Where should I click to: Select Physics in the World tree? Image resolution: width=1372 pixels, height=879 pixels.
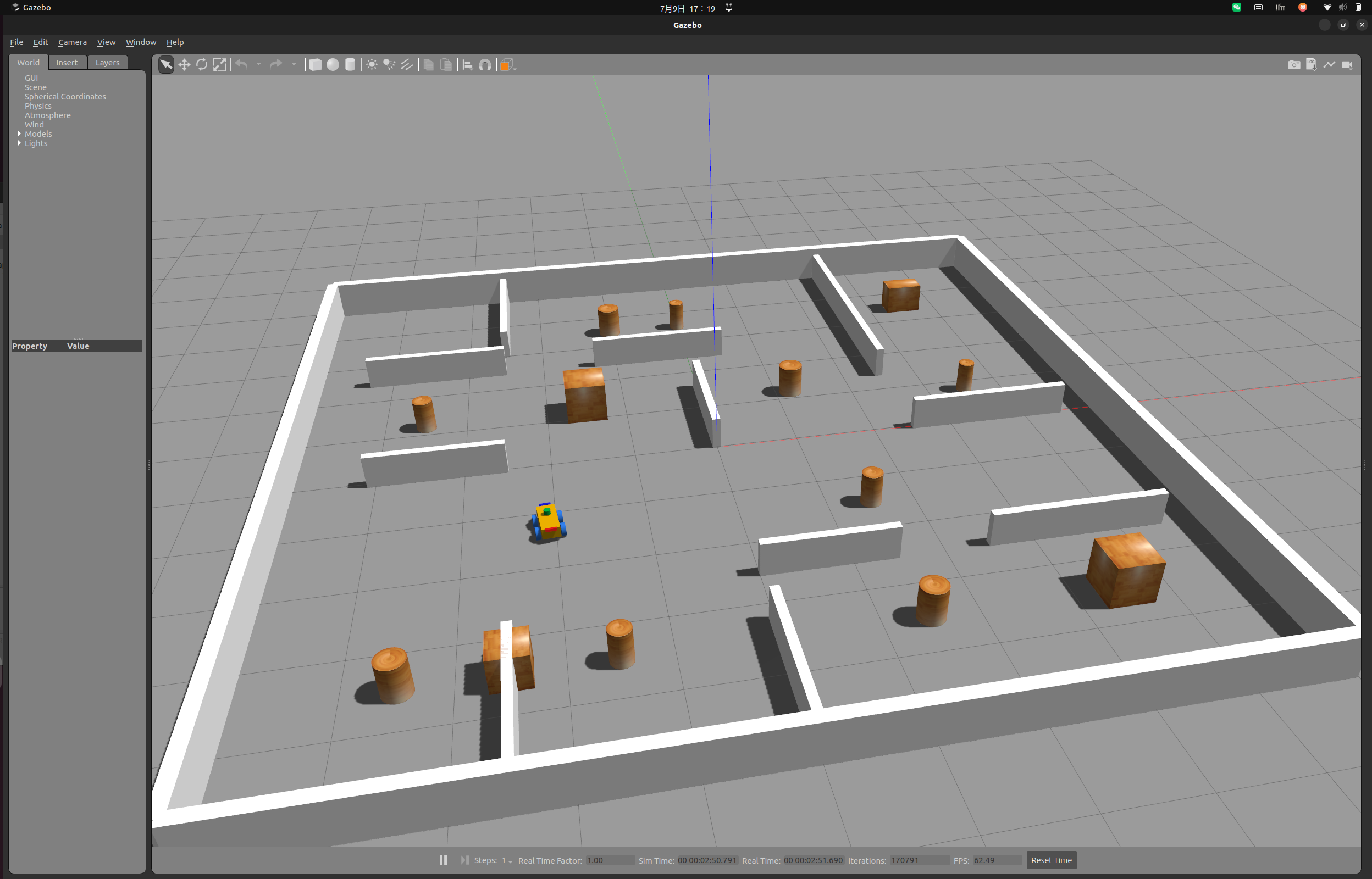click(38, 105)
